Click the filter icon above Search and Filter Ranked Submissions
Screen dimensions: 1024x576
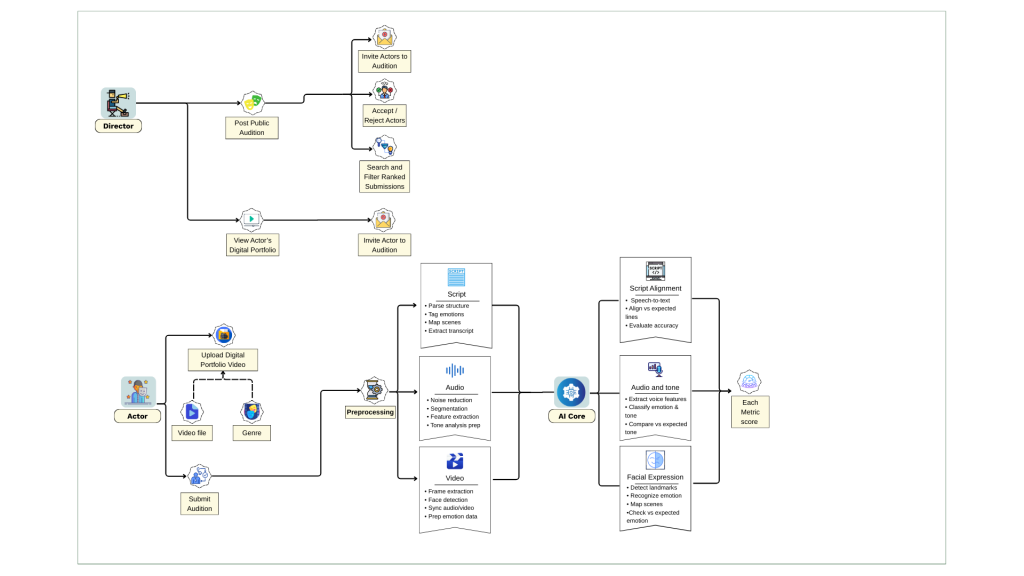(x=385, y=147)
